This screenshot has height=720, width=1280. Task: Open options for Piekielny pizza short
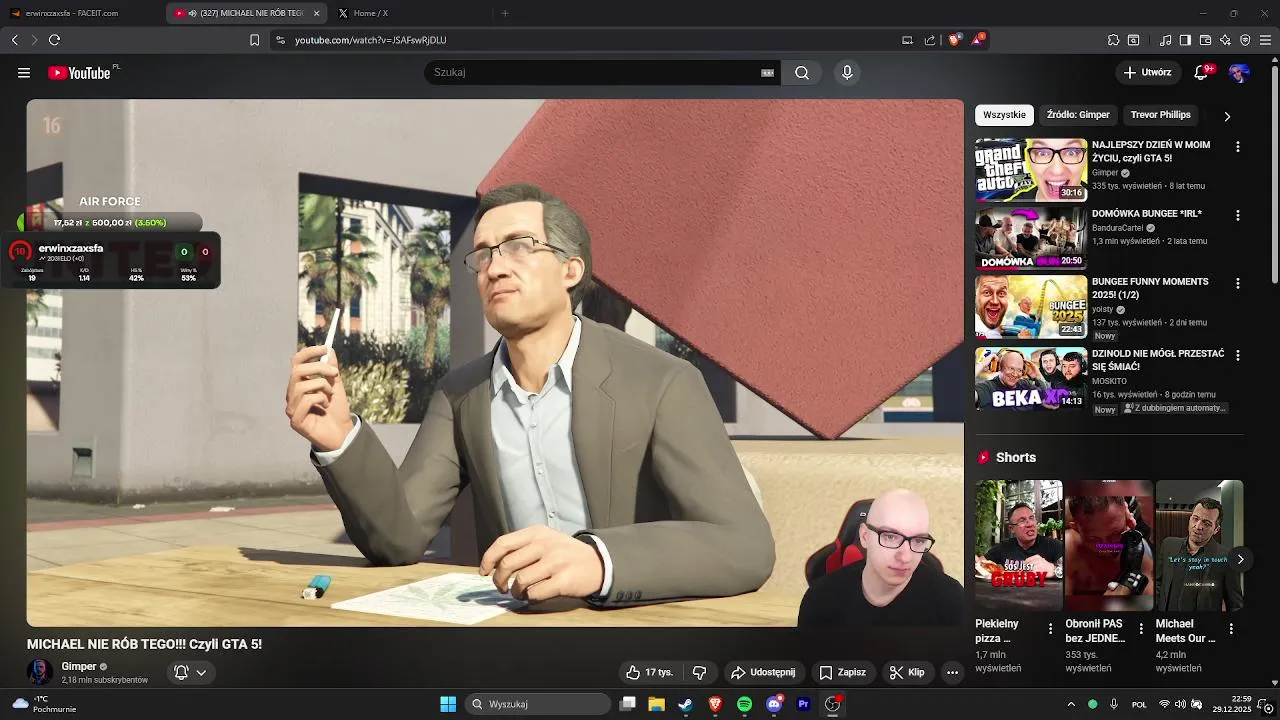pyautogui.click(x=1050, y=629)
